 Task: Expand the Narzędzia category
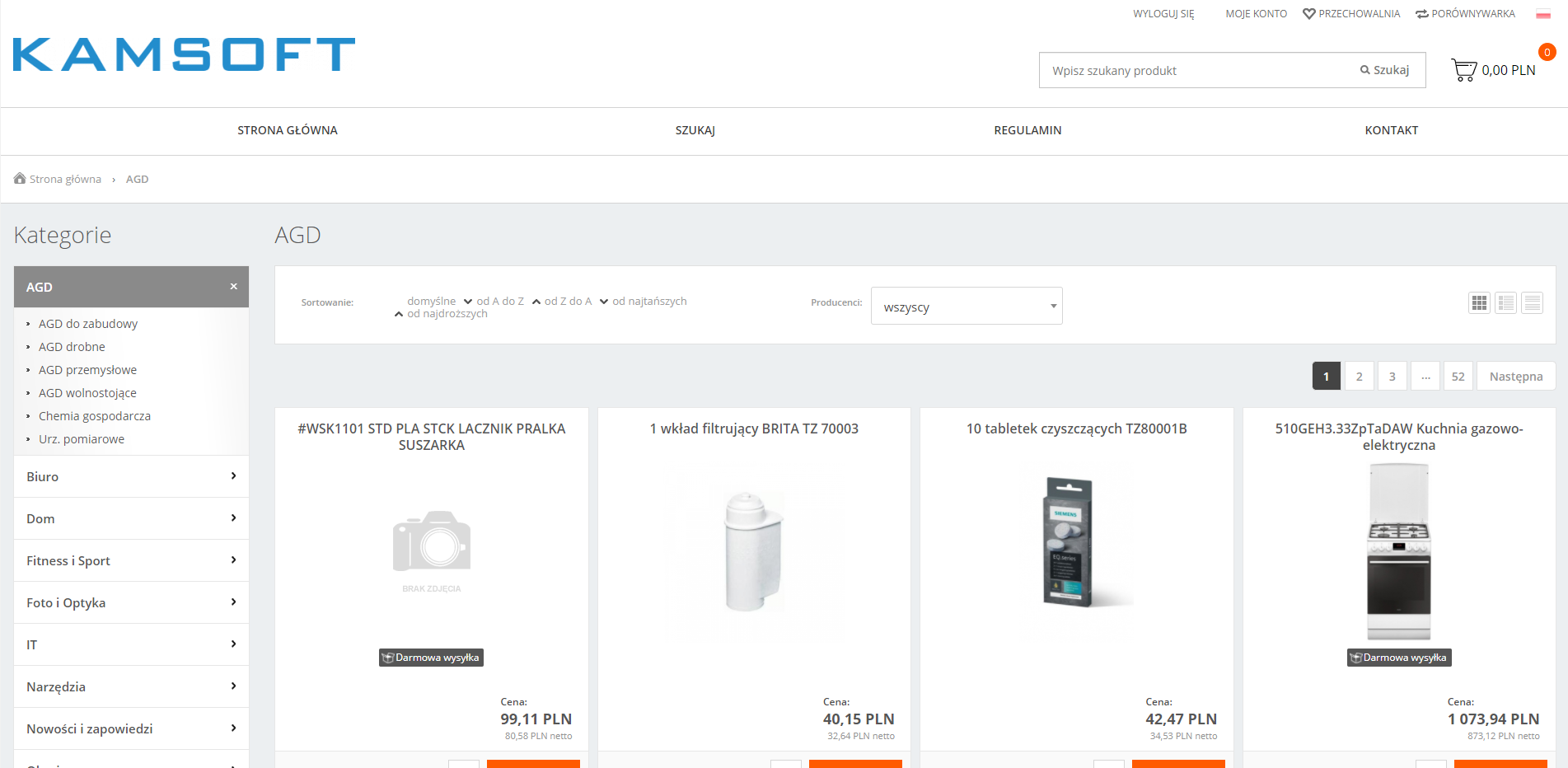pyautogui.click(x=132, y=686)
